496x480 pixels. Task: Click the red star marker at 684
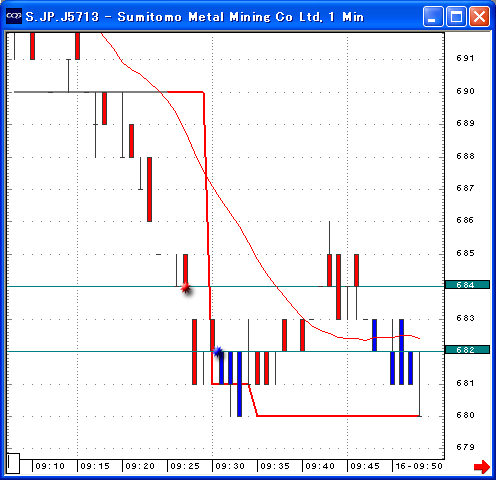click(x=186, y=288)
